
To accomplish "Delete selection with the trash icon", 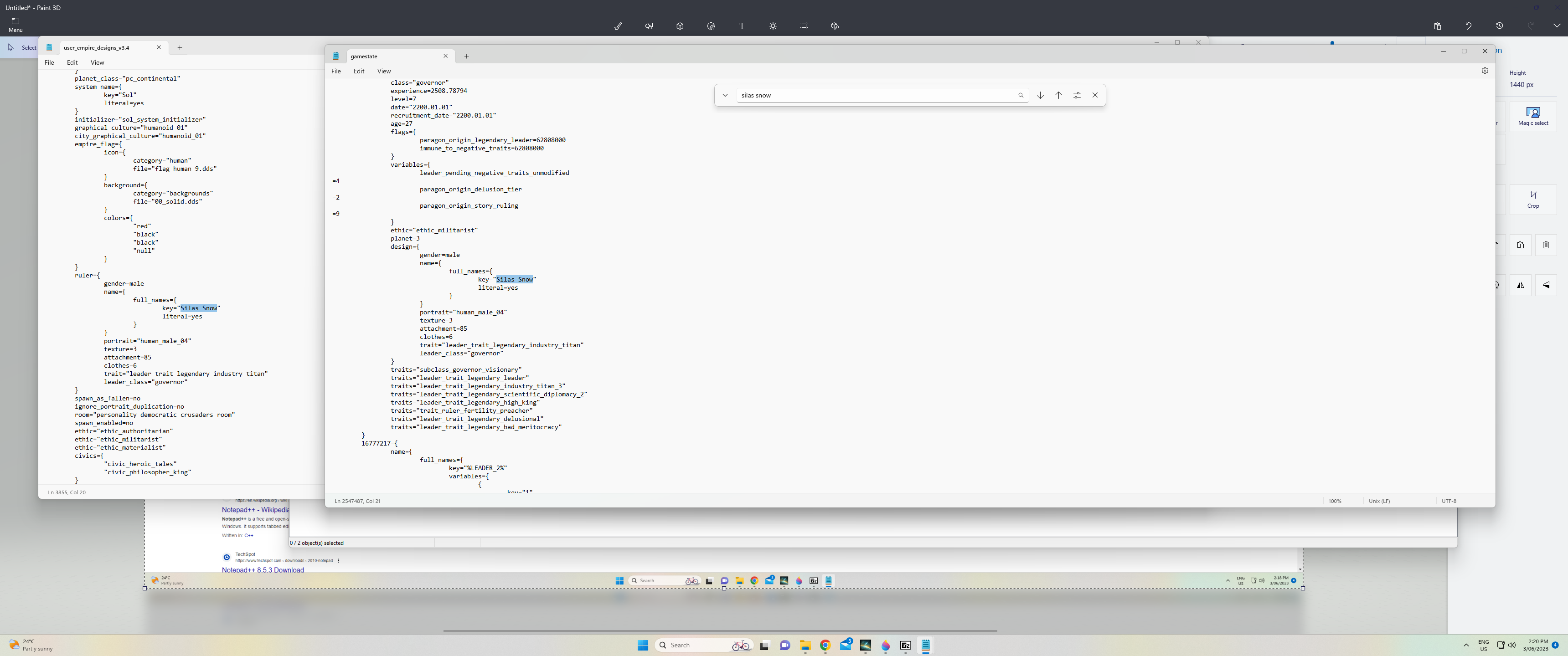I will click(x=1546, y=245).
